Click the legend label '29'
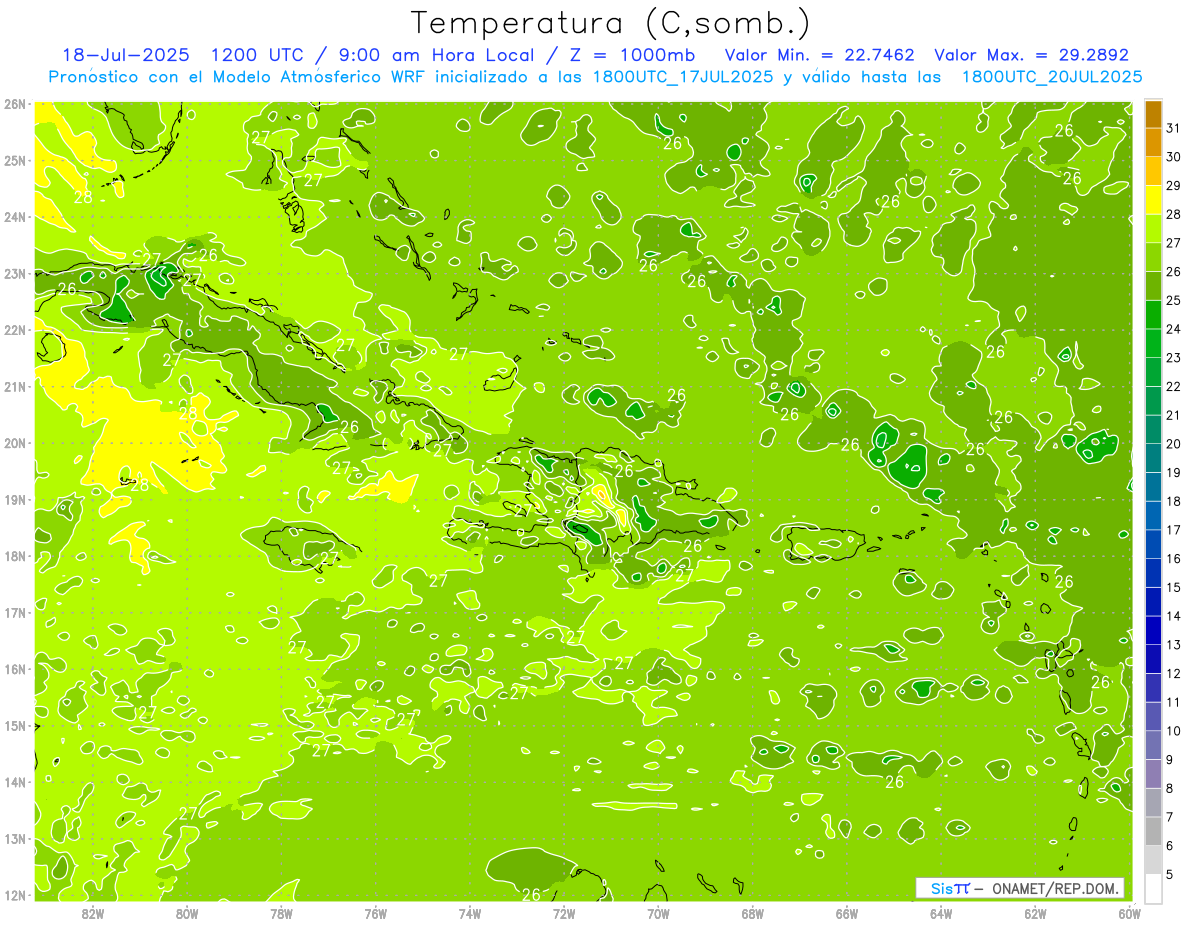 coord(1173,186)
